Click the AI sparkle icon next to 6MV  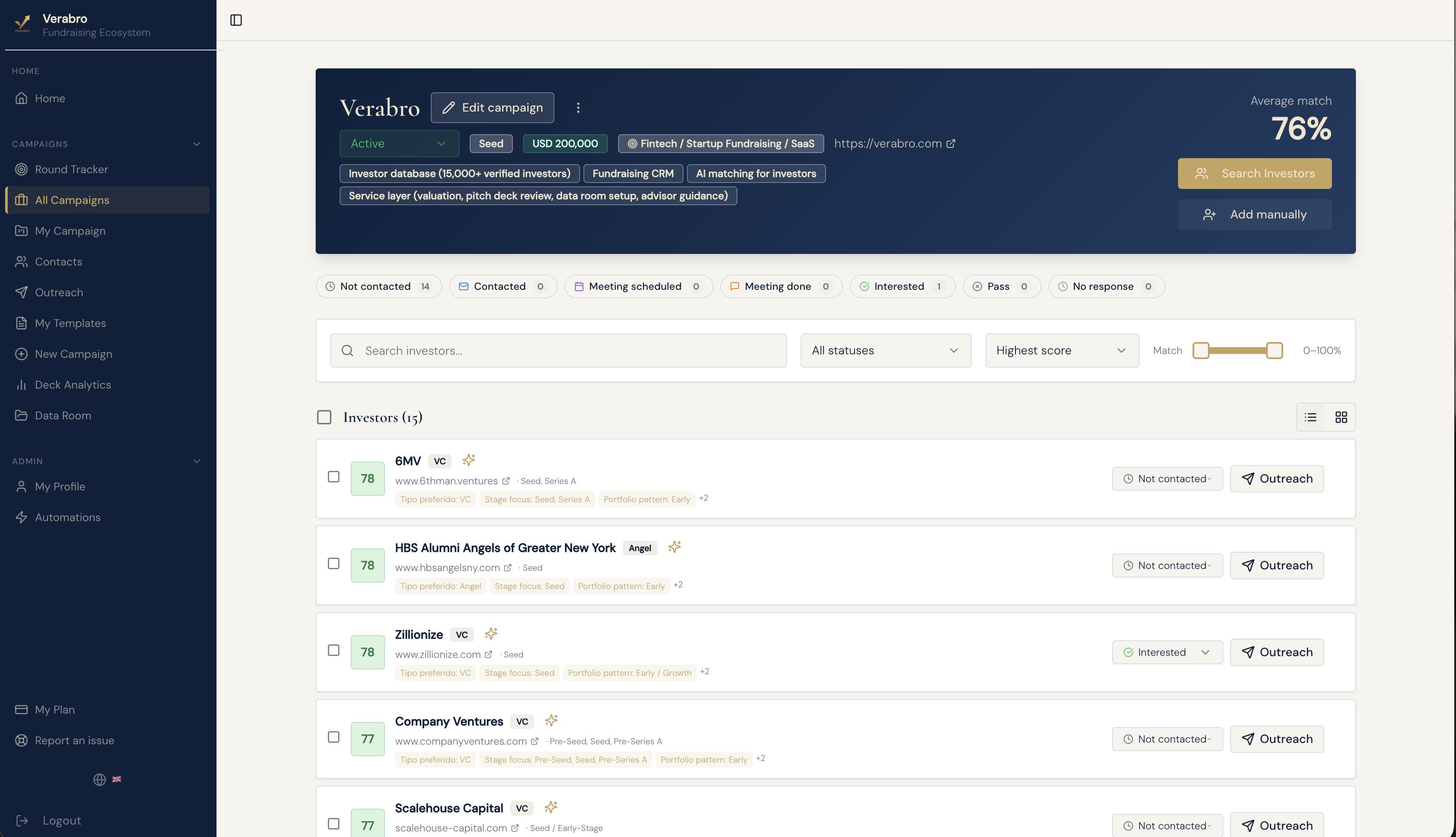(469, 460)
